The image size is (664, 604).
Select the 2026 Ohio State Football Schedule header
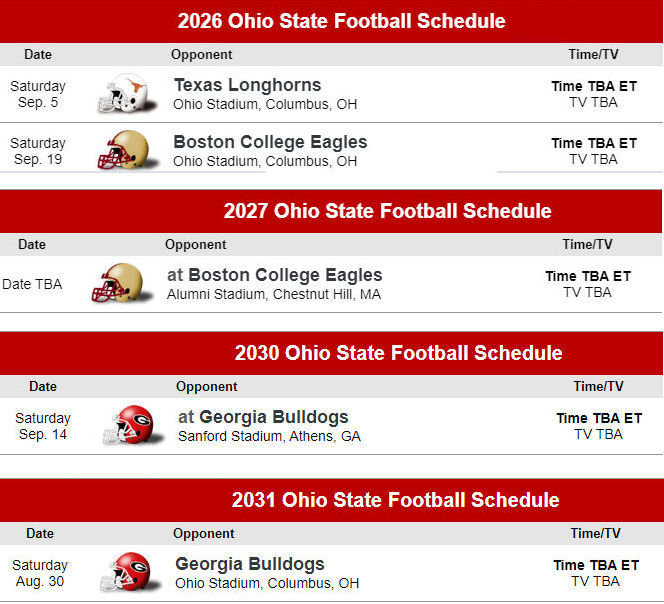click(x=341, y=21)
